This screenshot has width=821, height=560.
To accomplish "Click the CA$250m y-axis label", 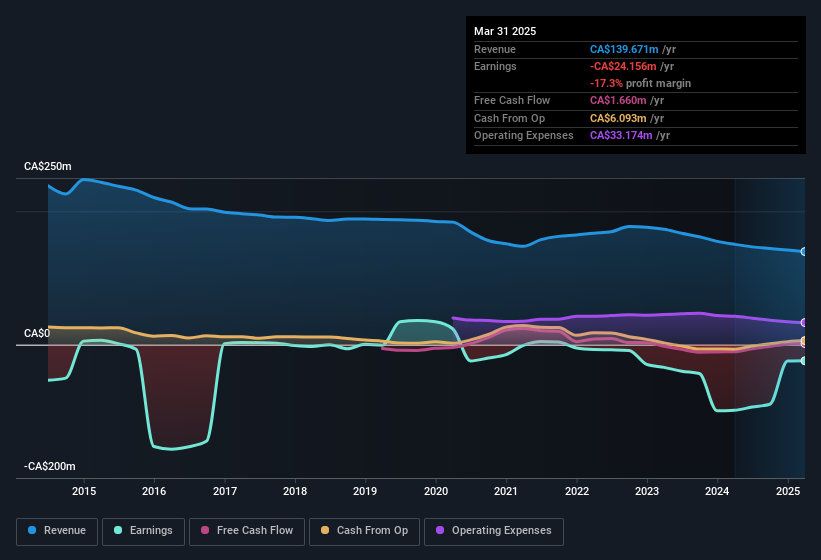I will (48, 166).
